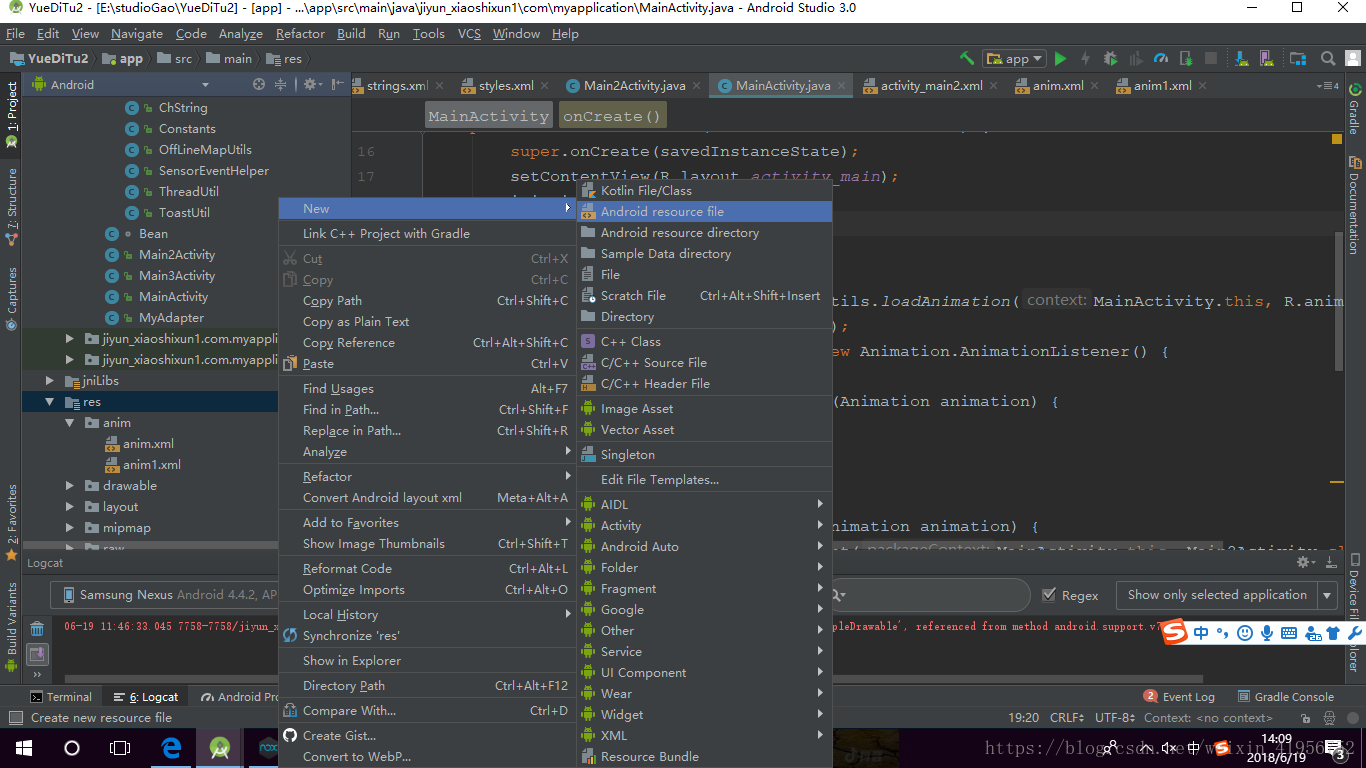Sync project with Gradle files icon
This screenshot has width=1366, height=768.
pyautogui.click(x=1241, y=59)
